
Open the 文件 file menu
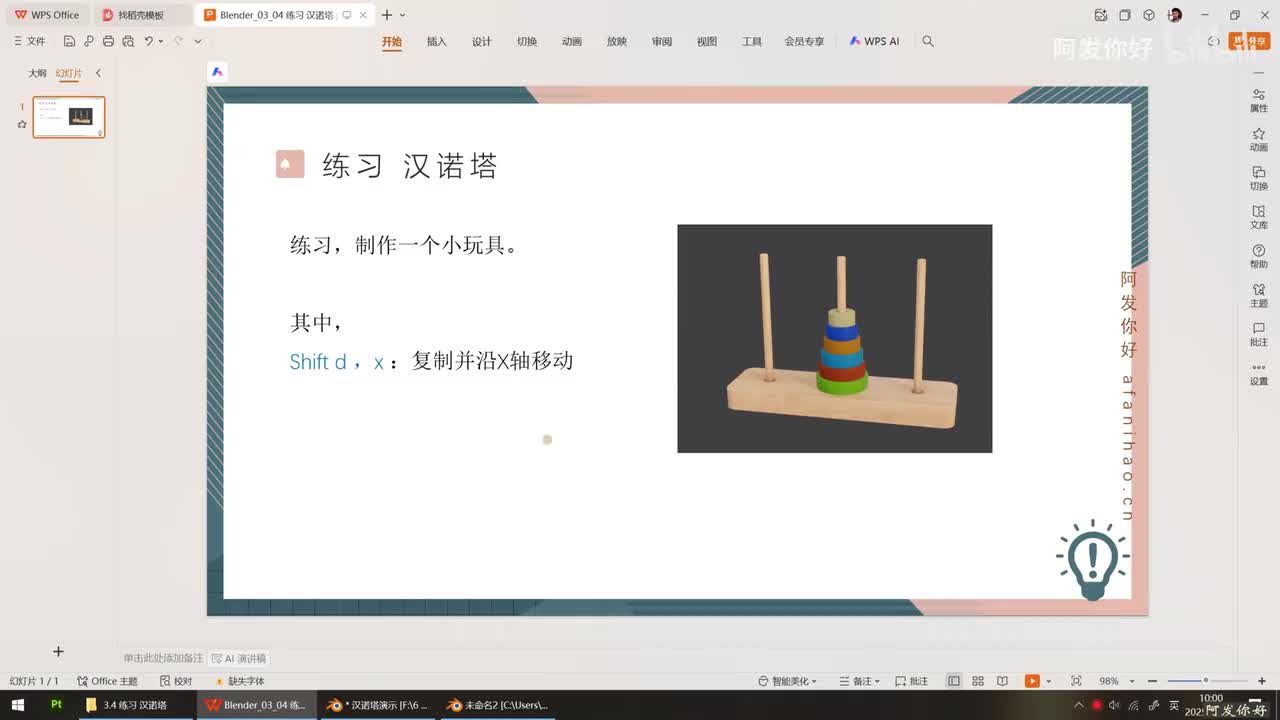pos(30,41)
